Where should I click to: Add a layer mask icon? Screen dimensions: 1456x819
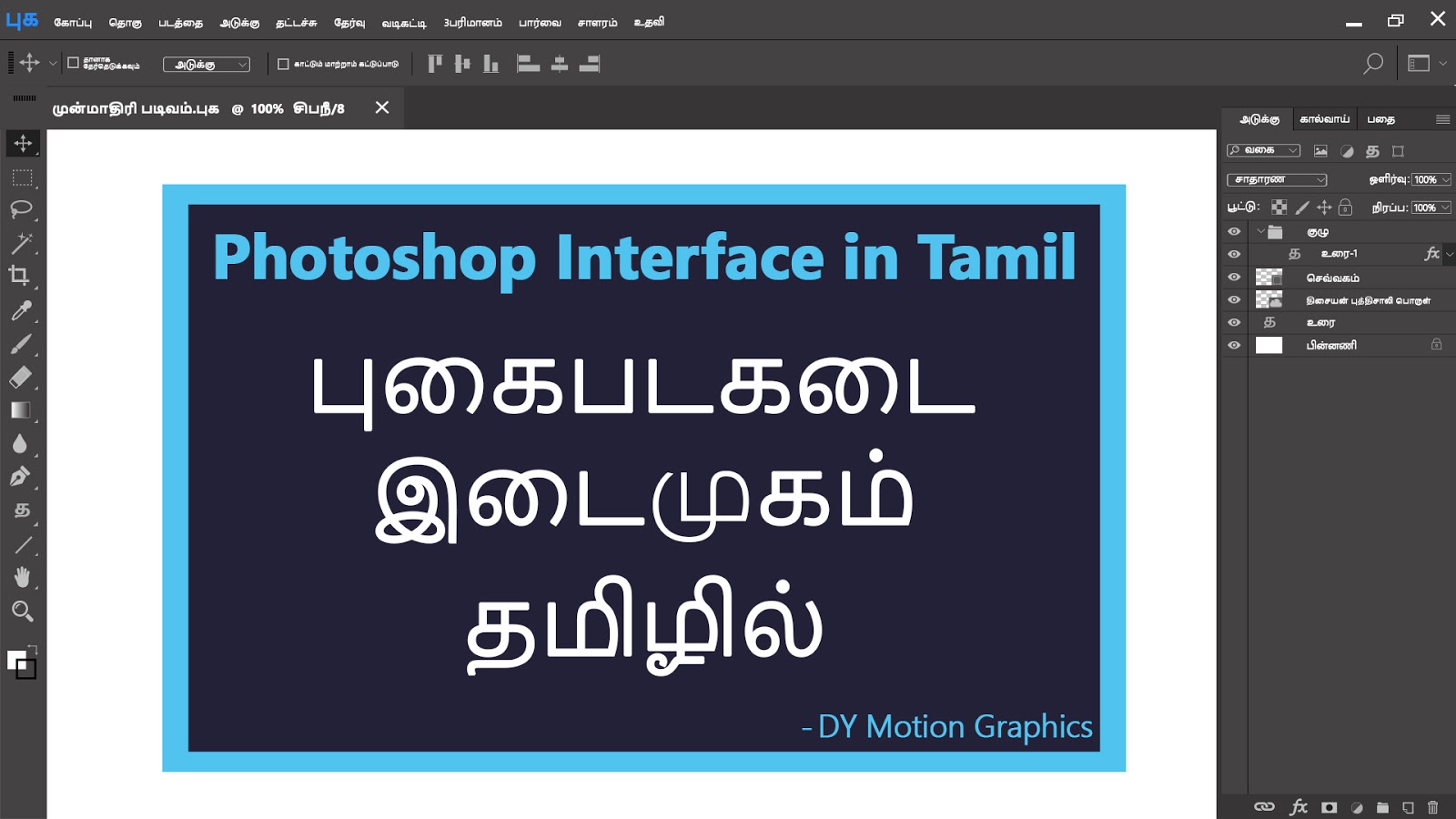point(1330,807)
